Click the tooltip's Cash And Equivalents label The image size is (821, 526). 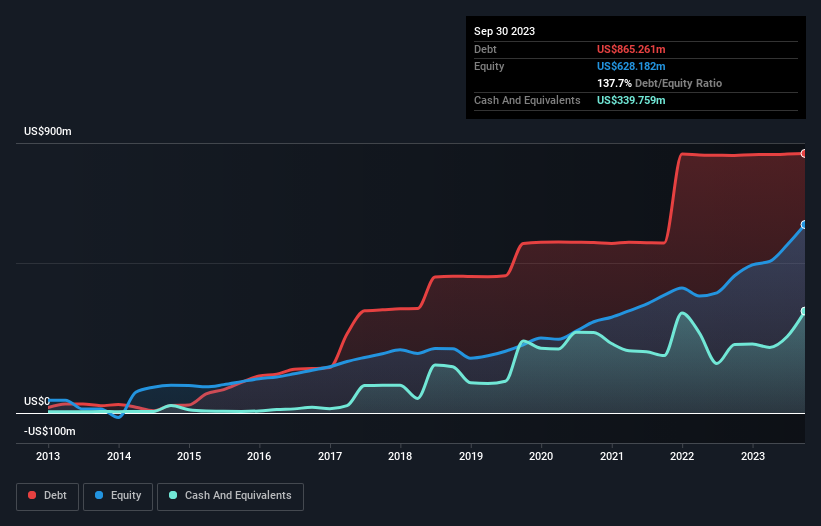pyautogui.click(x=527, y=100)
